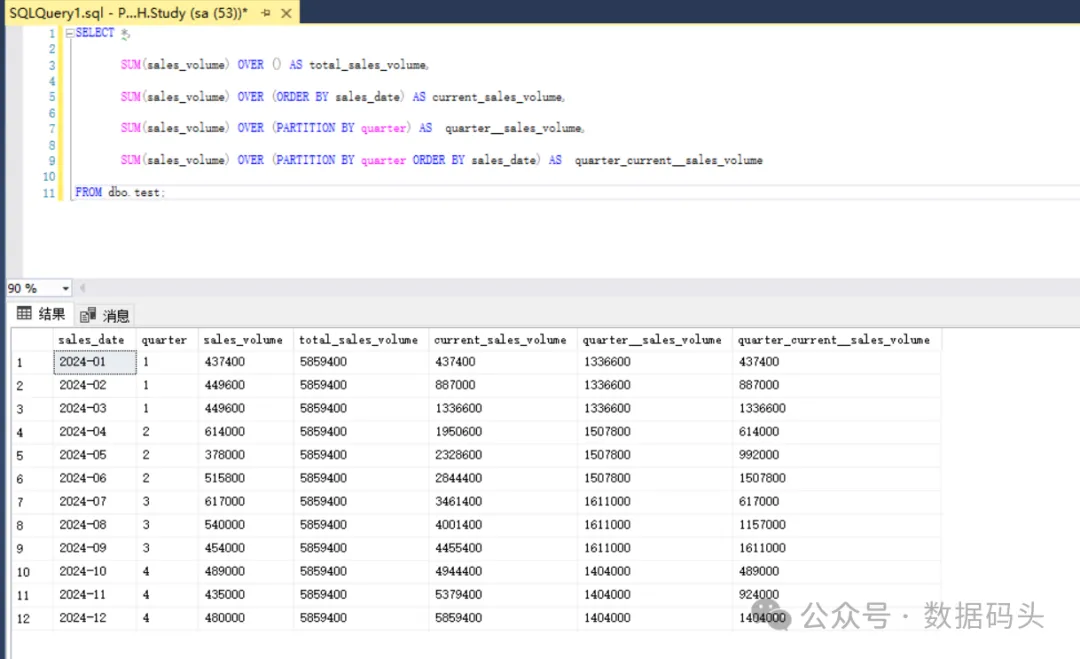Viewport: 1080px width, 659px height.
Task: Select row header number 1
Action: [x=32, y=363]
